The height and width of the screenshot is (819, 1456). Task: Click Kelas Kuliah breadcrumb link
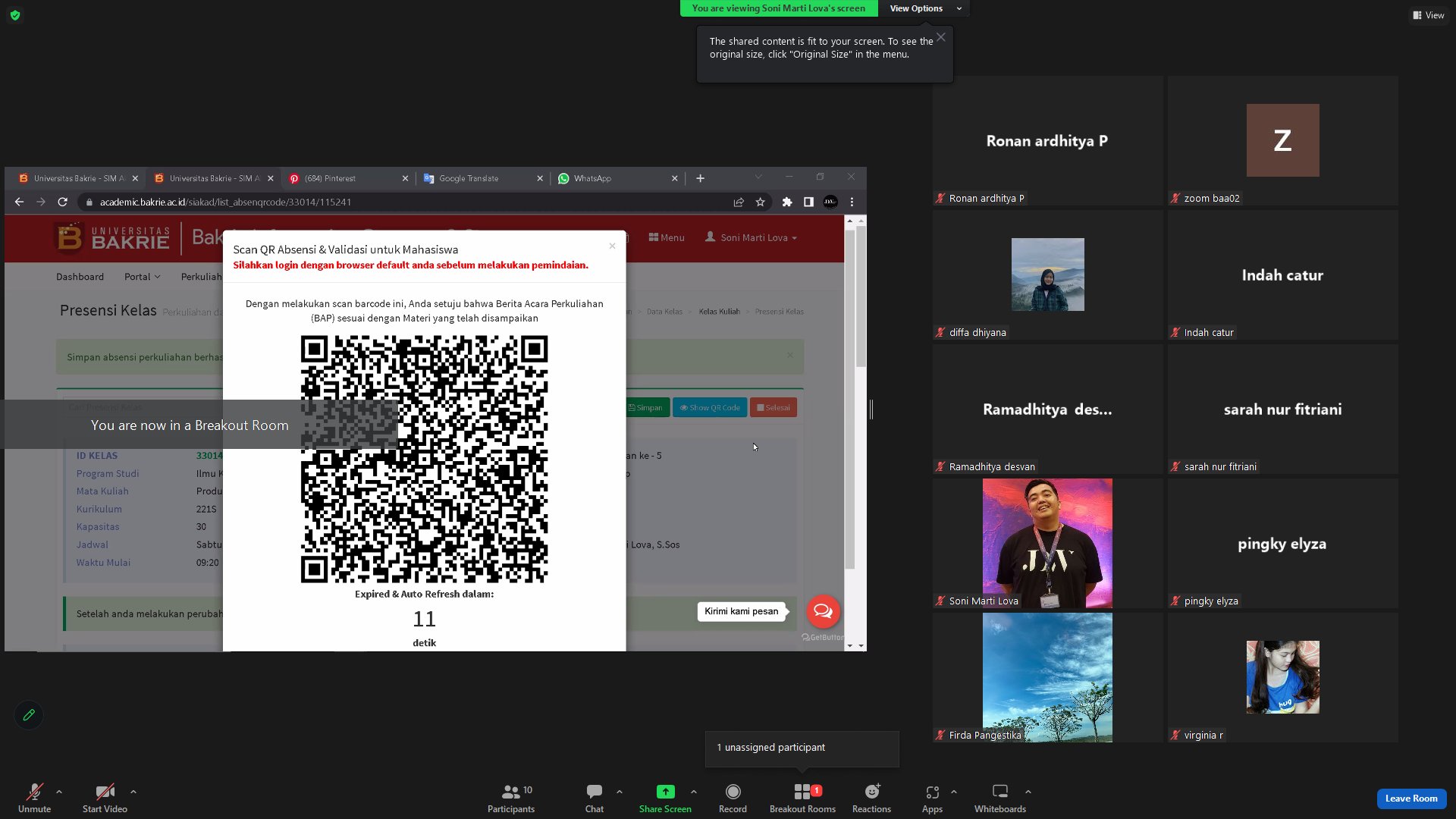click(719, 312)
